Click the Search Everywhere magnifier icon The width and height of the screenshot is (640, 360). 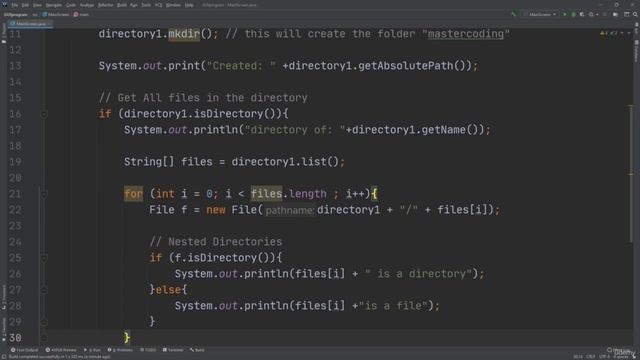click(636, 14)
